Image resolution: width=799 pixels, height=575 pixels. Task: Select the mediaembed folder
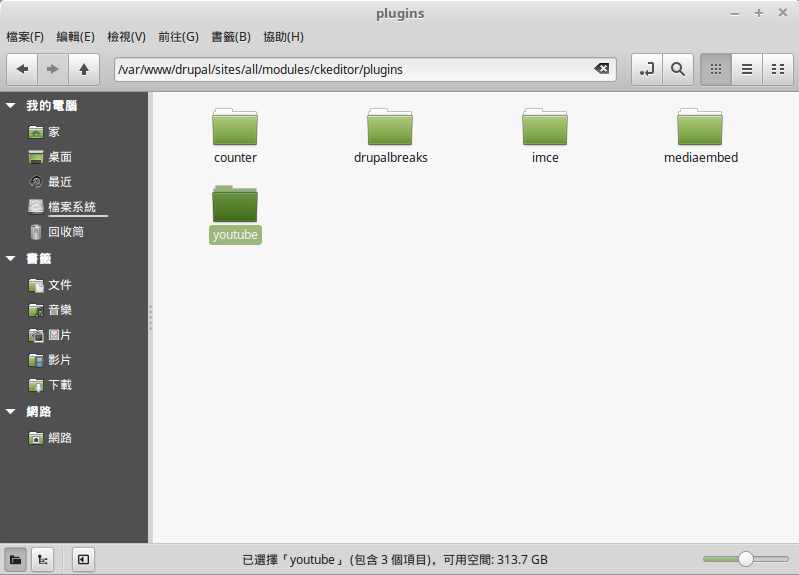point(700,127)
